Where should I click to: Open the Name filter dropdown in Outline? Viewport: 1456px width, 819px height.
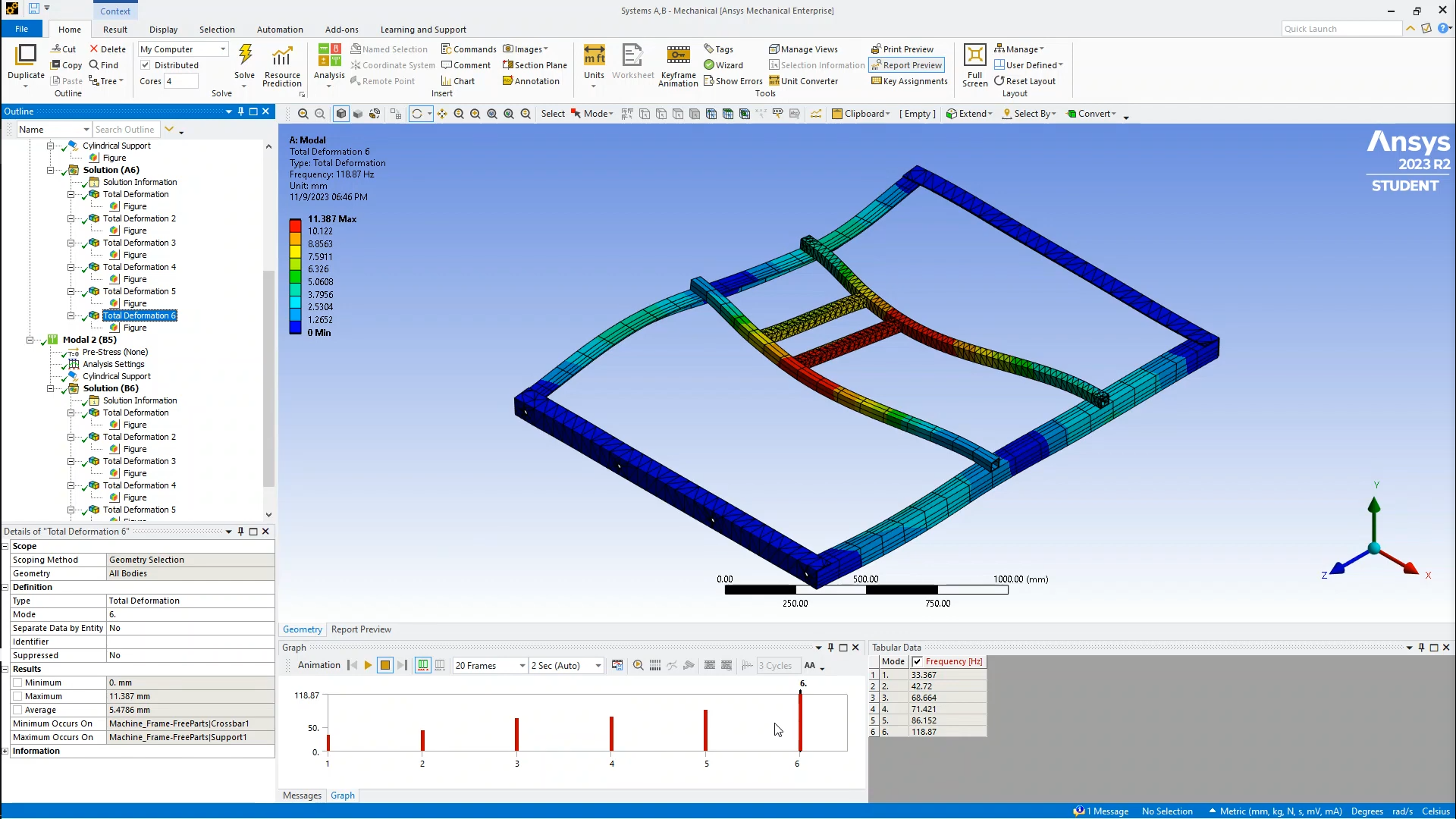coord(54,130)
